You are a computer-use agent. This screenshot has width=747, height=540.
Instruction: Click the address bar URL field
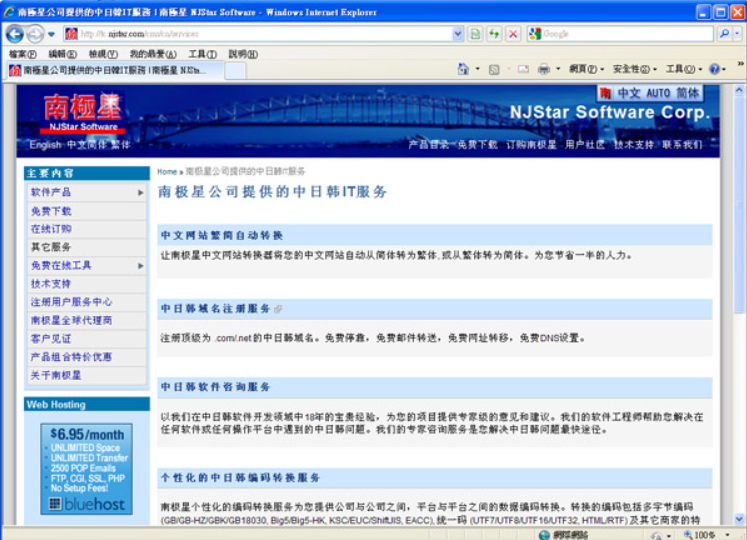(x=263, y=34)
